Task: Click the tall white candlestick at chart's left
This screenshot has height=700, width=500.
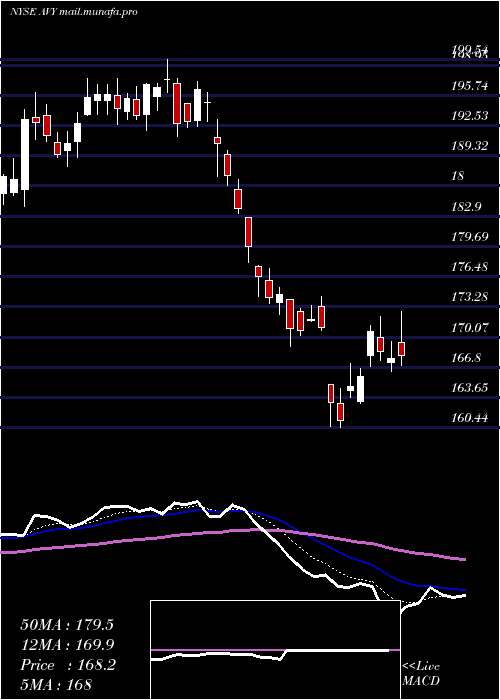Action: (x=25, y=154)
